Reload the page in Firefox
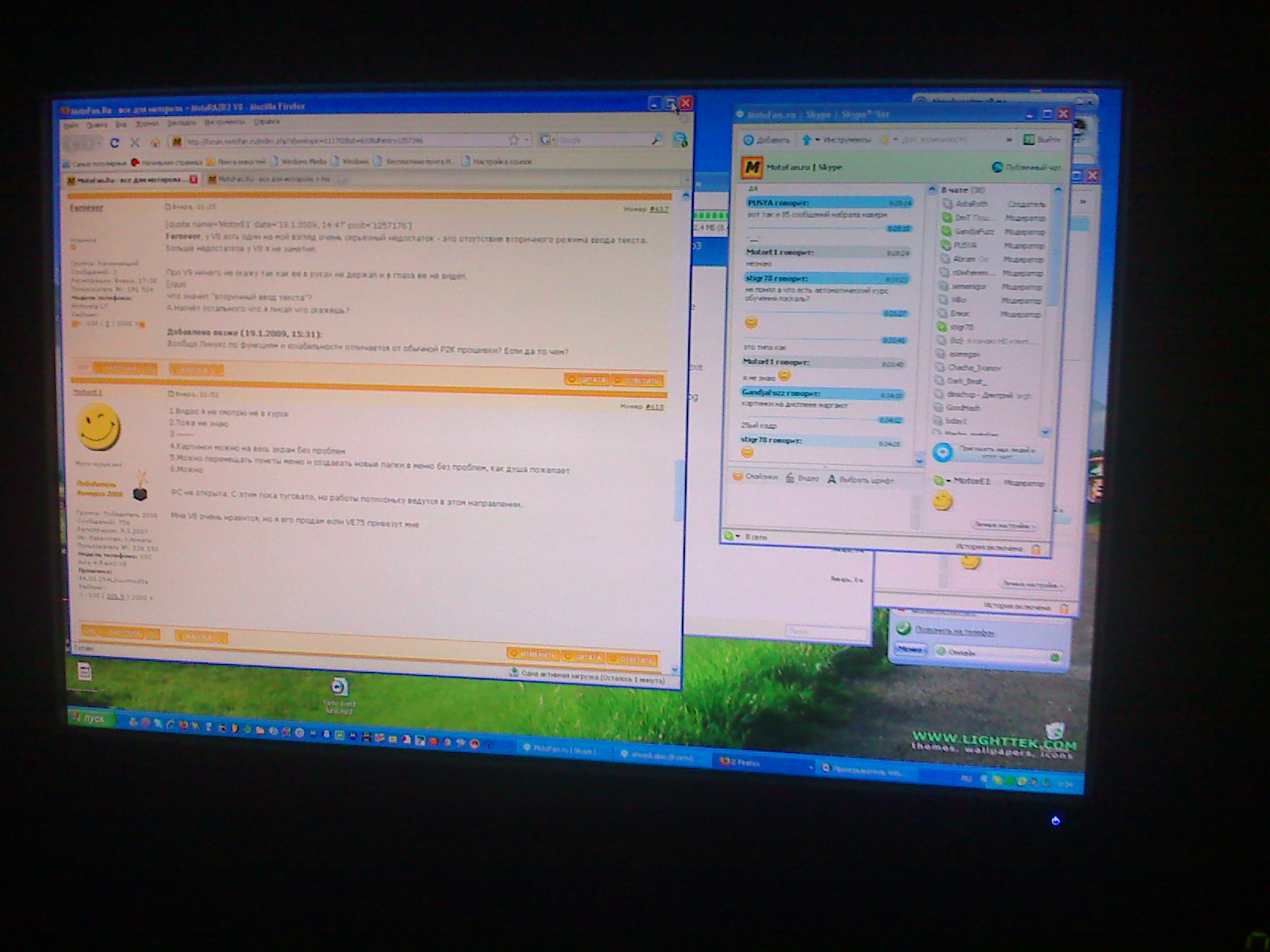Image resolution: width=1270 pixels, height=952 pixels. pos(114,143)
